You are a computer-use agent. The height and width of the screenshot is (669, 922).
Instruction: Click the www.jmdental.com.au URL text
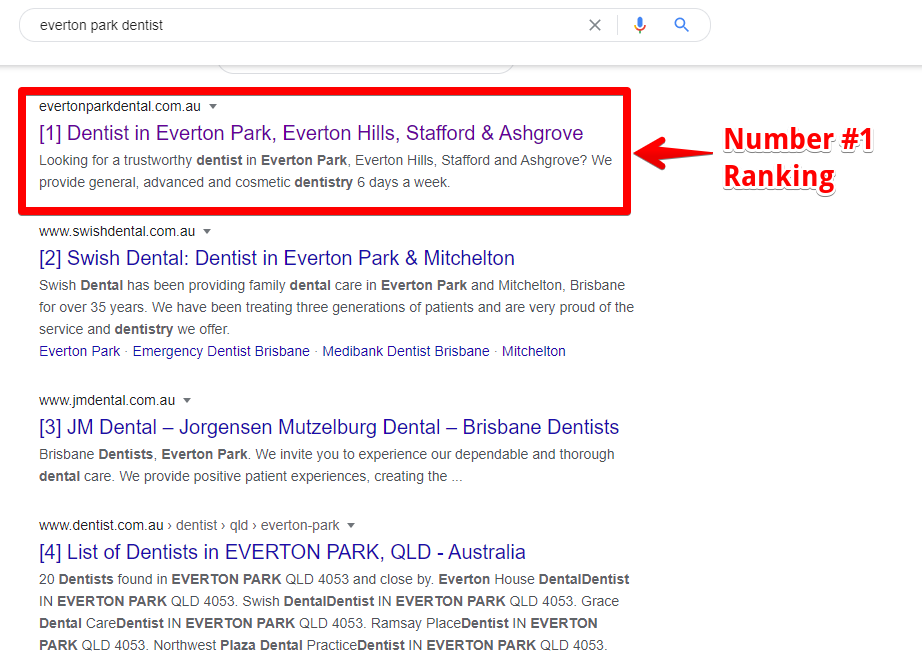tap(107, 400)
